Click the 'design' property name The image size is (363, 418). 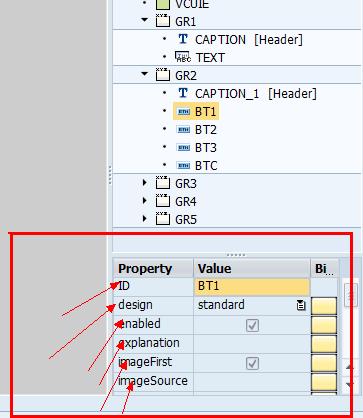(x=135, y=305)
